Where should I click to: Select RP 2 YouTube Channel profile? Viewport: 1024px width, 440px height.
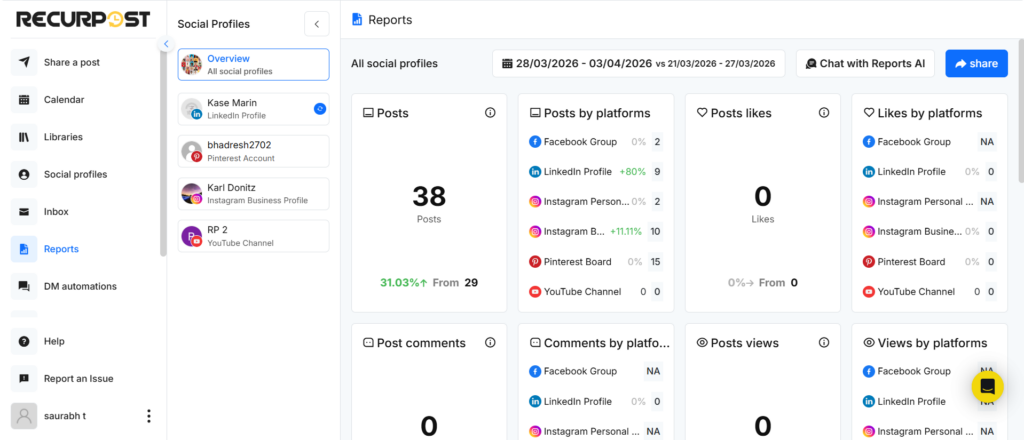253,236
